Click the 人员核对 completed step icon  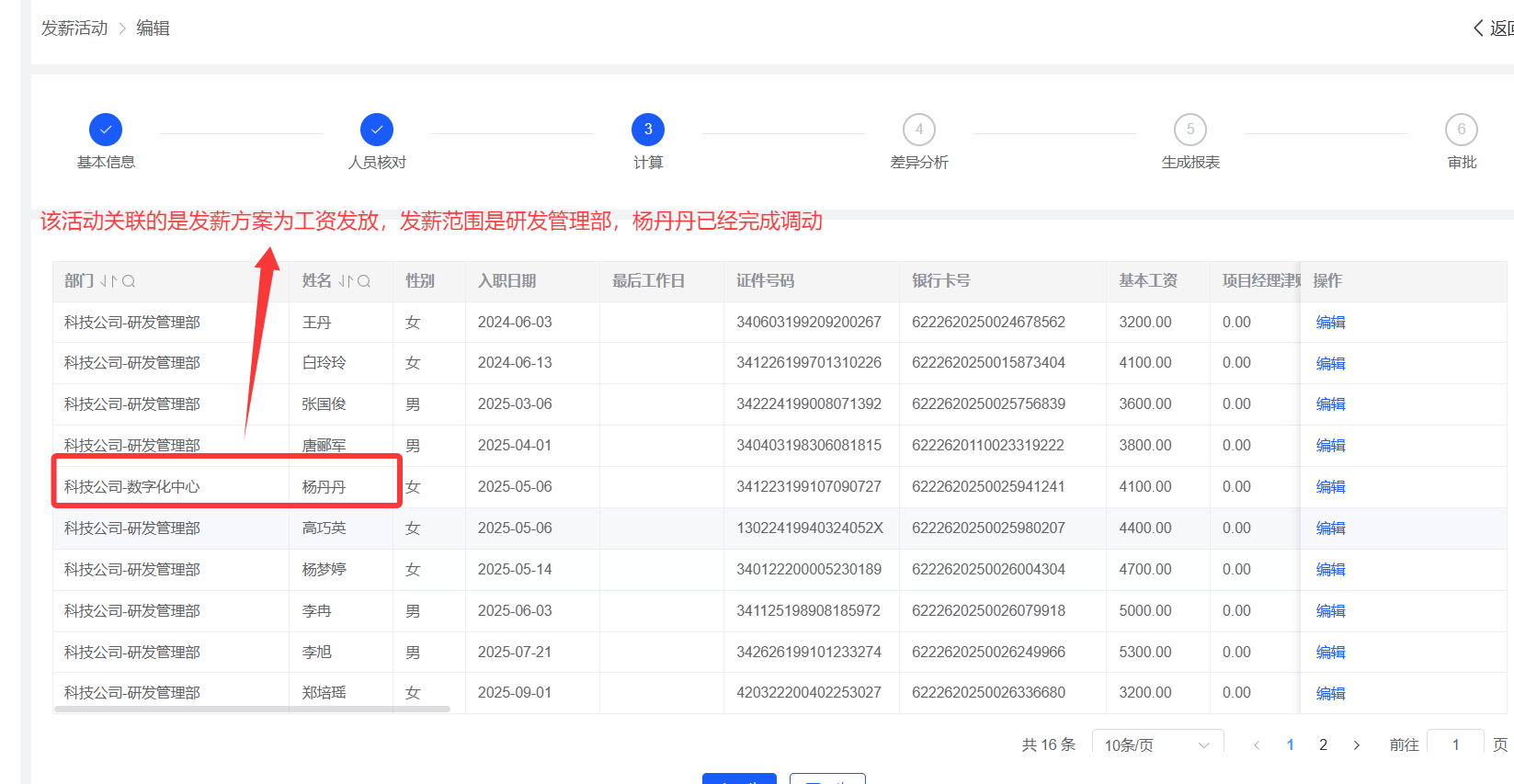coord(377,130)
